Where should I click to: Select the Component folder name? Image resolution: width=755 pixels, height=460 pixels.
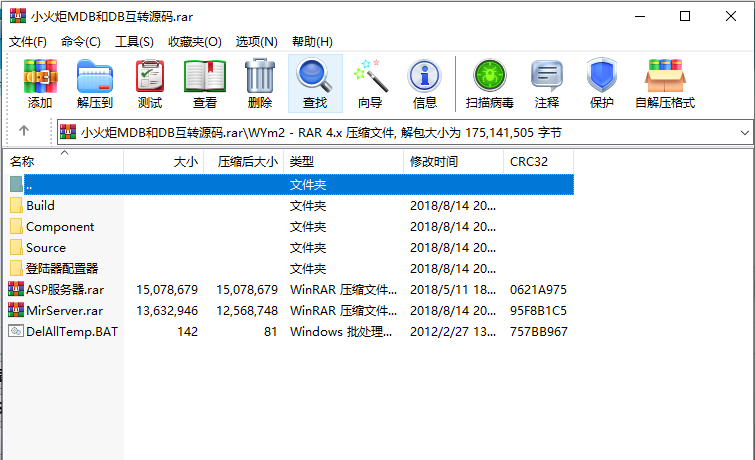click(60, 227)
